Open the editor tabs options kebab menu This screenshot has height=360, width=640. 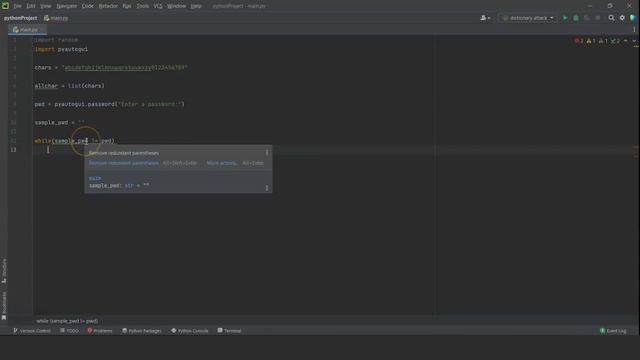[x=634, y=29]
